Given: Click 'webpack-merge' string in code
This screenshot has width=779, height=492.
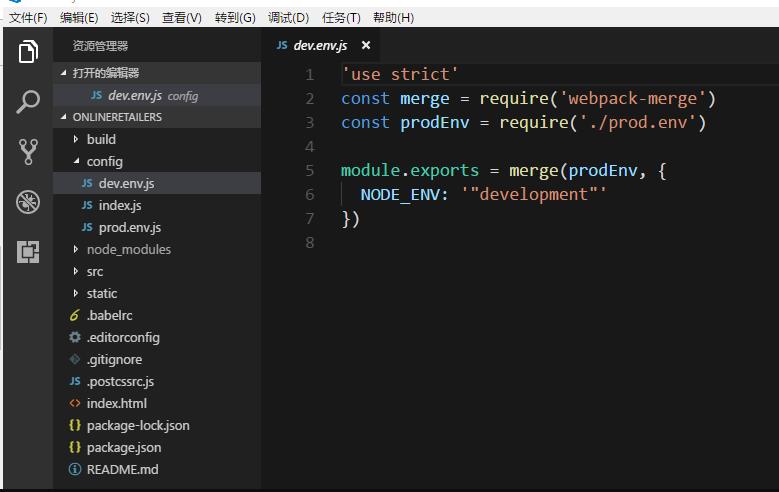Looking at the screenshot, I should pyautogui.click(x=632, y=98).
